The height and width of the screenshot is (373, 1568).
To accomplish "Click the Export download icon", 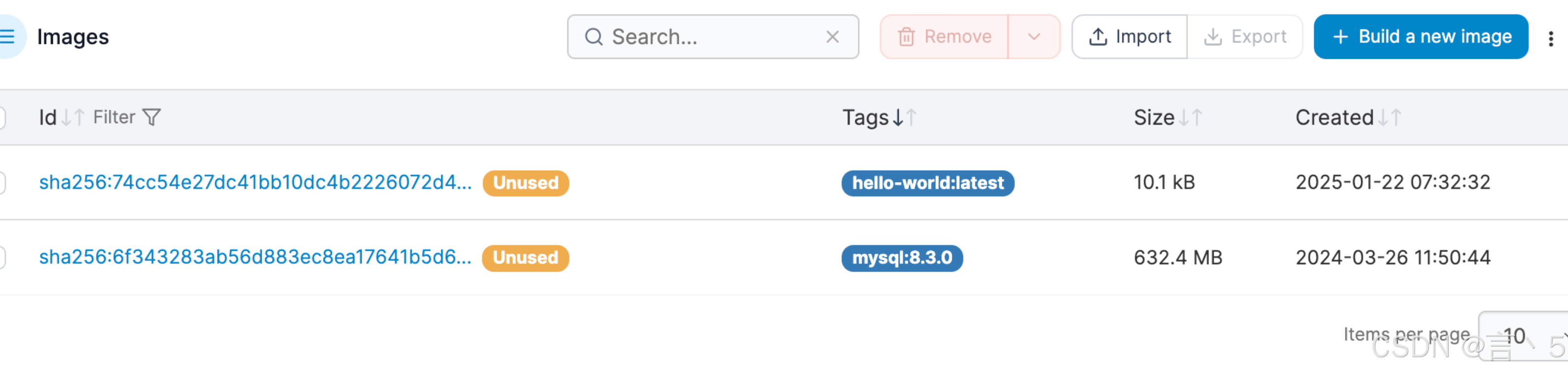I will point(1211,37).
